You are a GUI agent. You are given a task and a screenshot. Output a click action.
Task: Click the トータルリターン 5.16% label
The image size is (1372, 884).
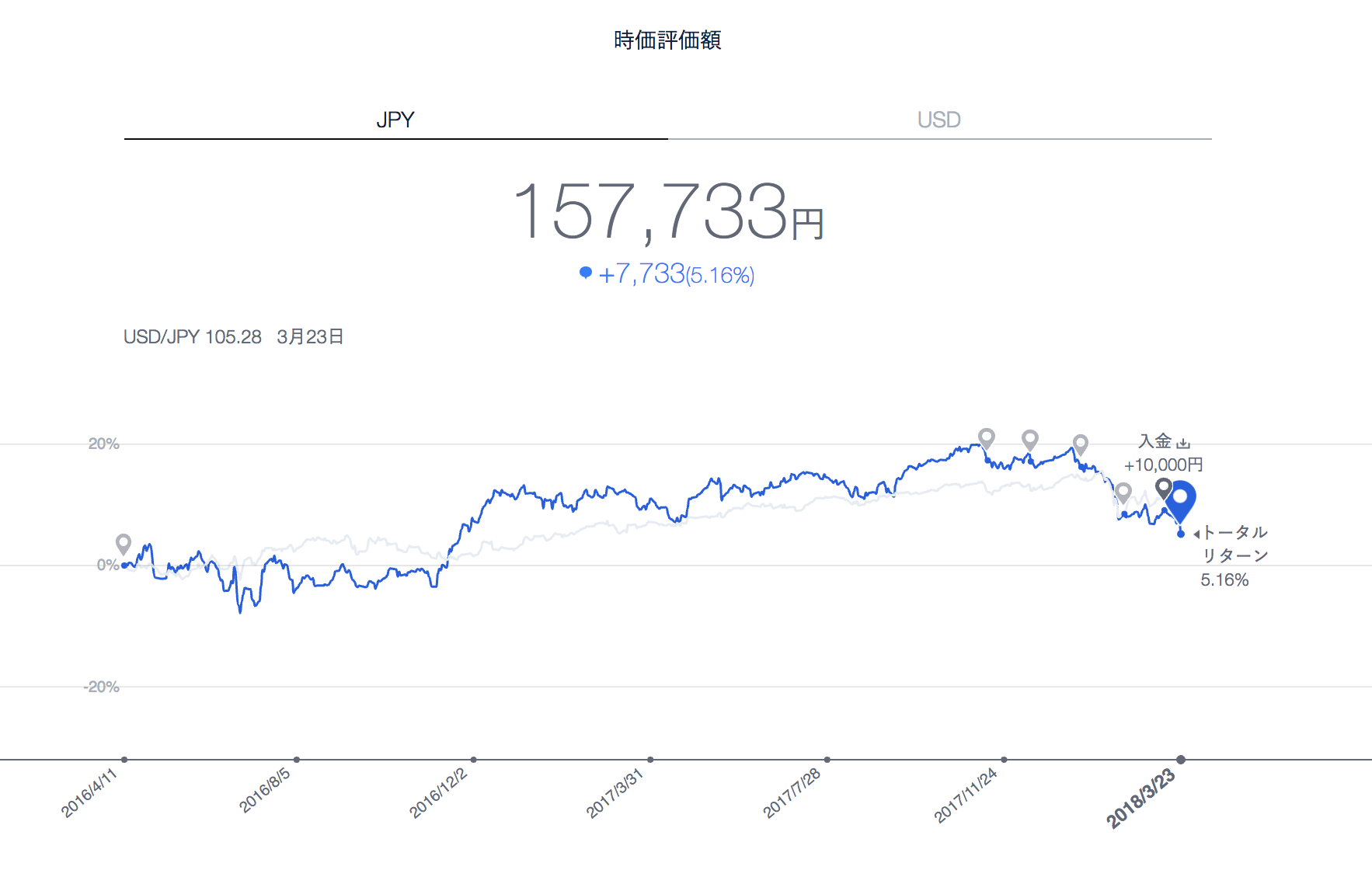pos(1234,556)
